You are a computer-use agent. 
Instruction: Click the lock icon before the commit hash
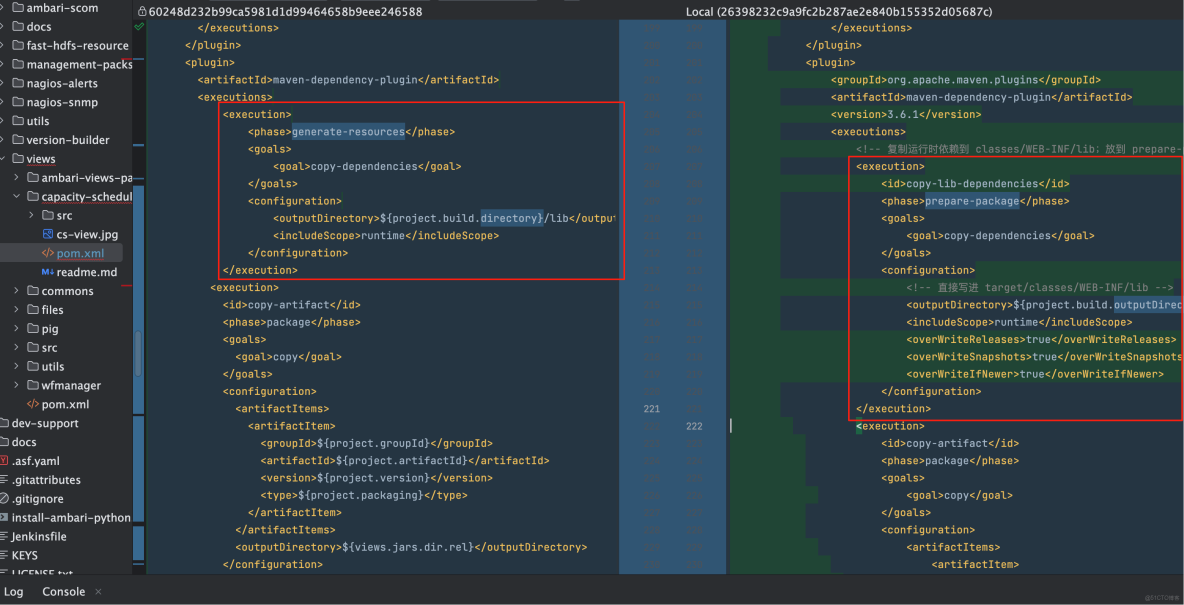(x=142, y=12)
